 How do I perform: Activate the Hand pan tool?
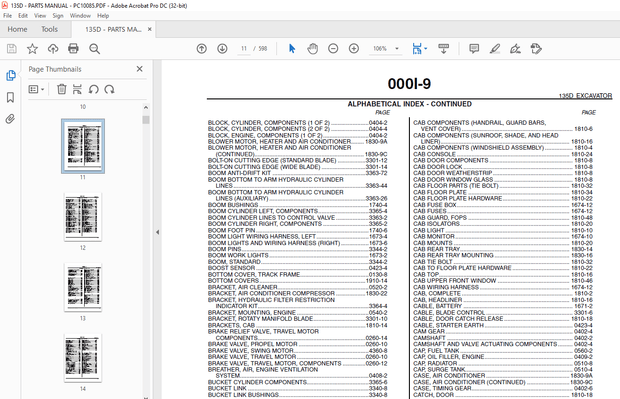pyautogui.click(x=312, y=49)
